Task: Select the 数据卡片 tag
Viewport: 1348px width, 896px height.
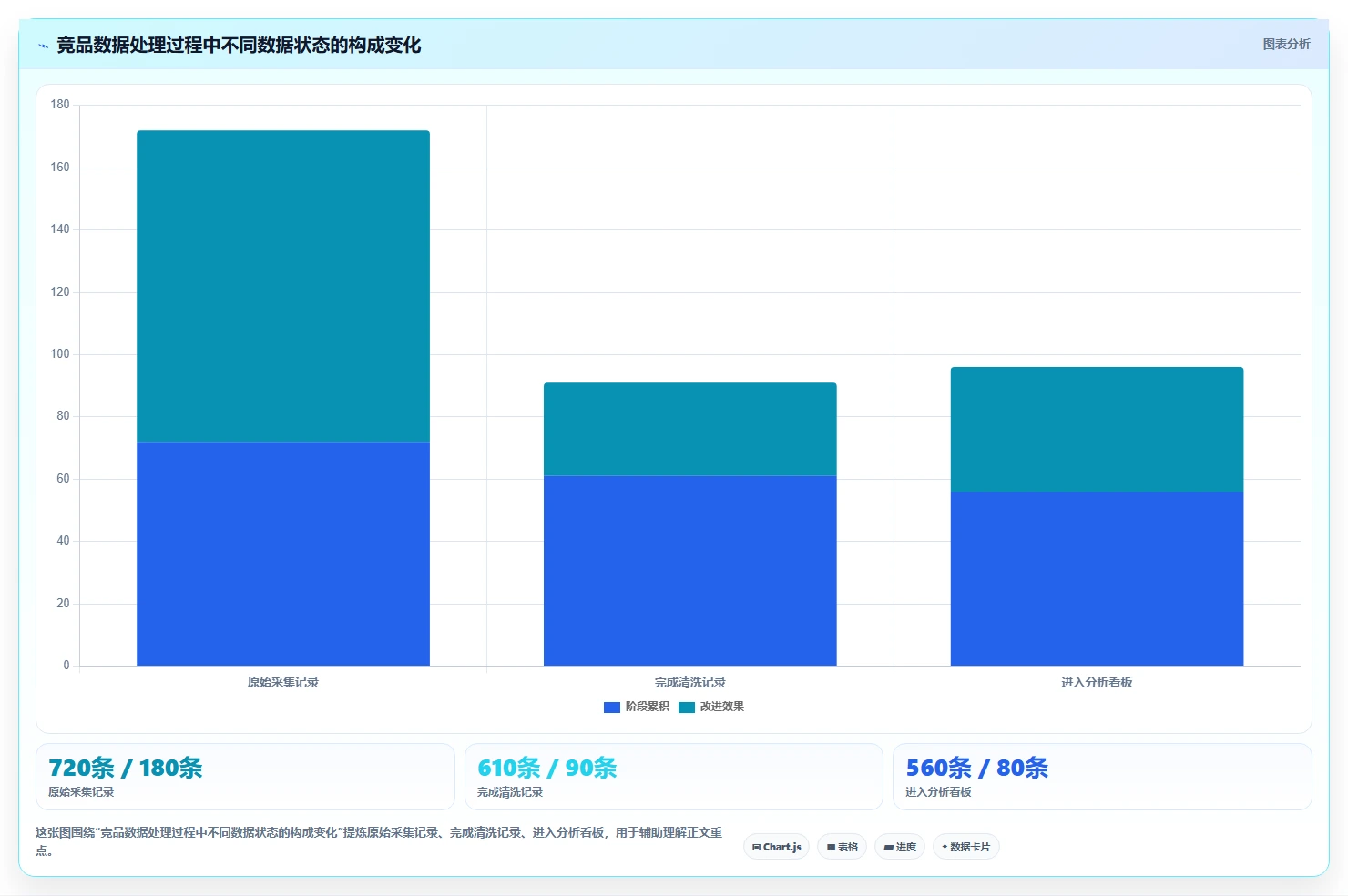Action: 966,847
